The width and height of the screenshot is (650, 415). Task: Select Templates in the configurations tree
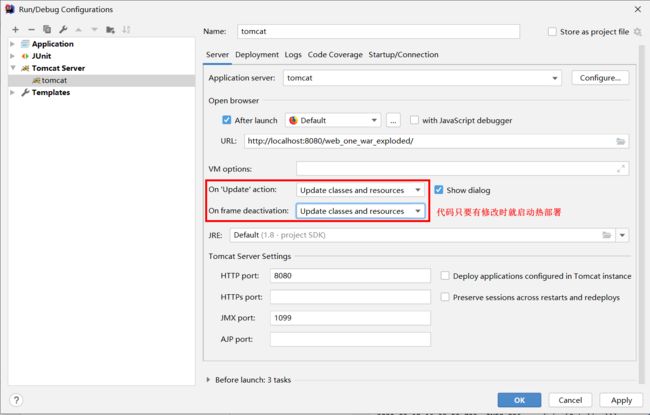click(51, 92)
